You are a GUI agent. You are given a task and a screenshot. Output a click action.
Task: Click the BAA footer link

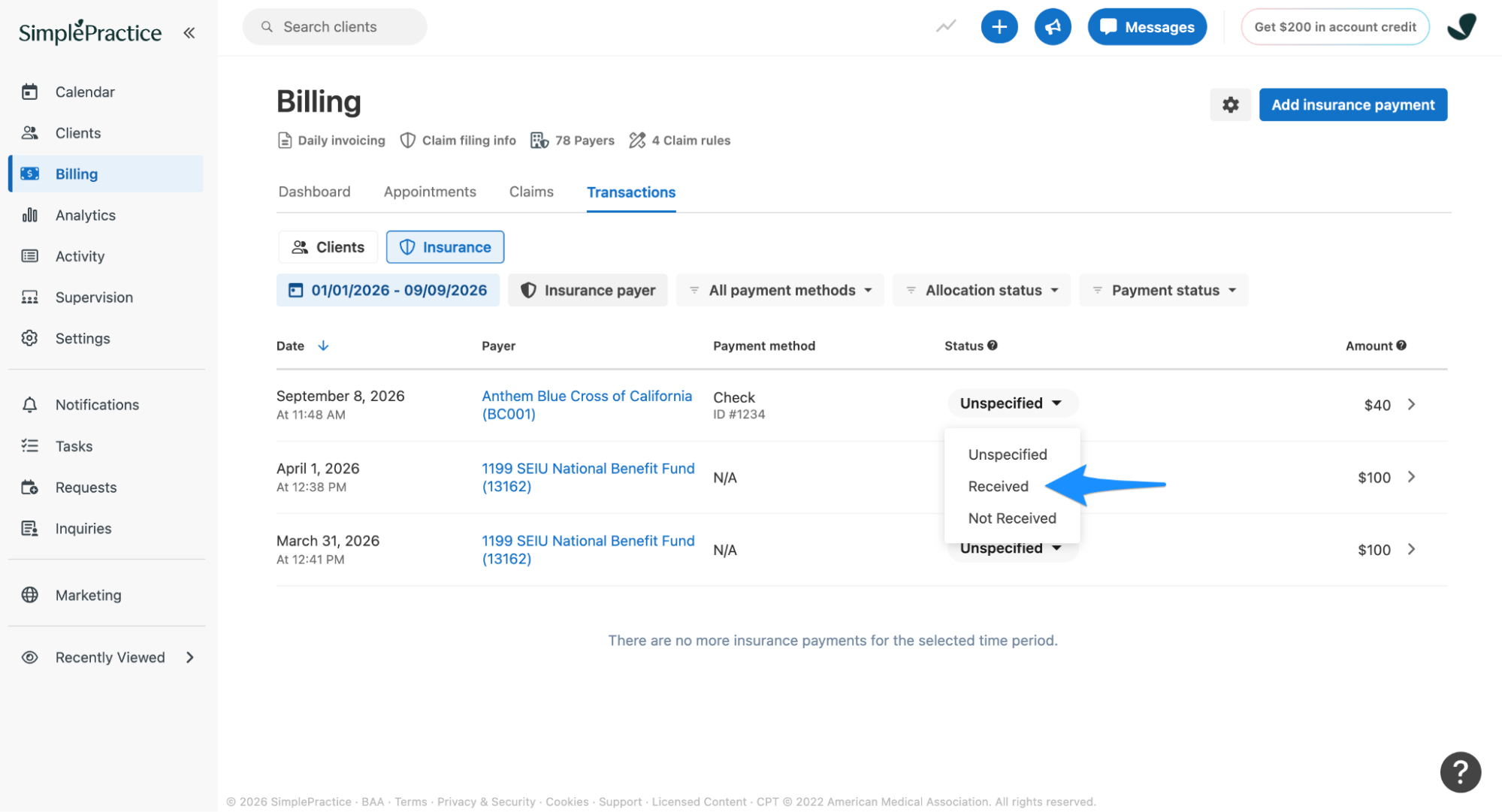coord(373,801)
